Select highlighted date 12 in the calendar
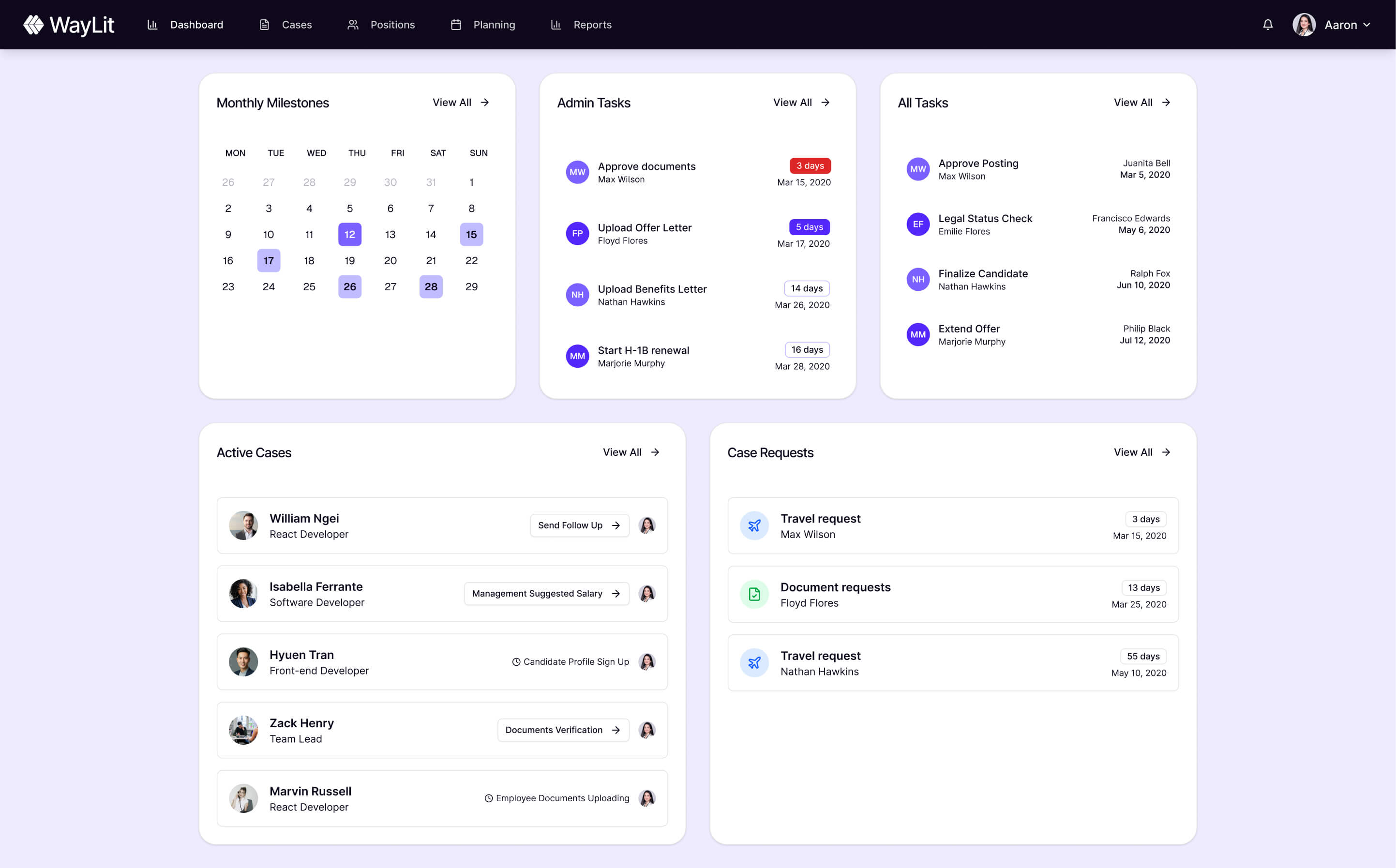1396x868 pixels. pos(349,234)
